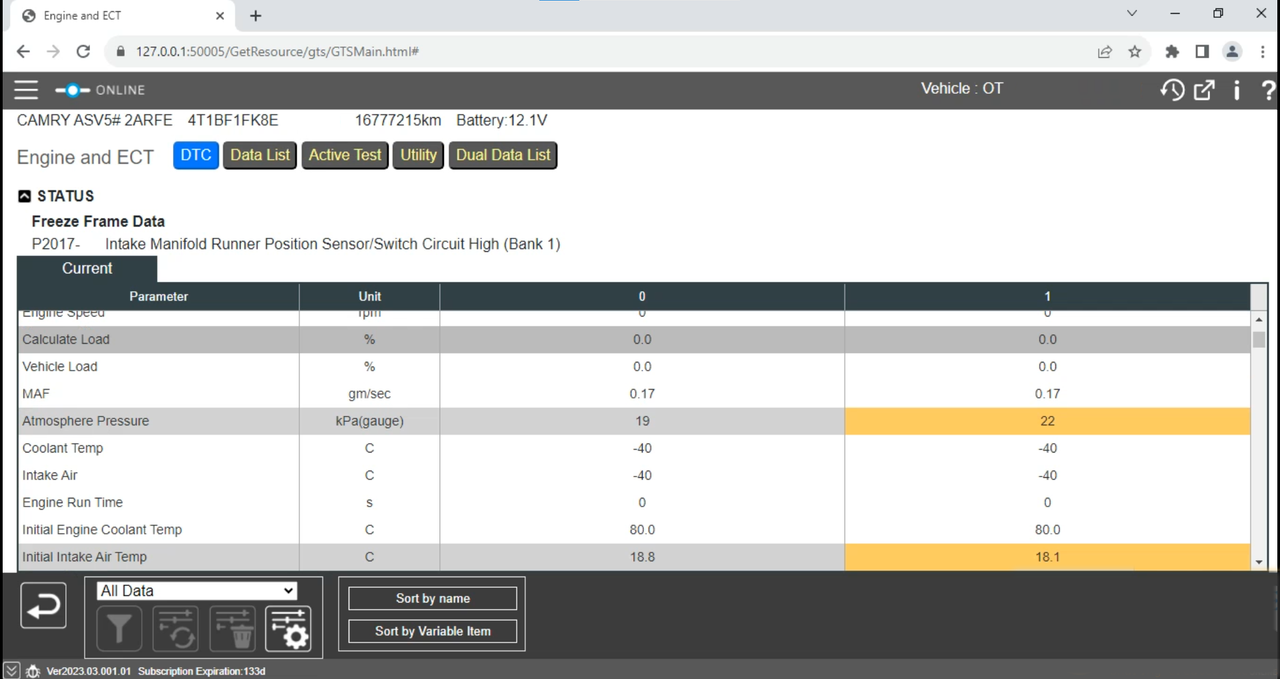Open a new browser tab

coord(256,15)
